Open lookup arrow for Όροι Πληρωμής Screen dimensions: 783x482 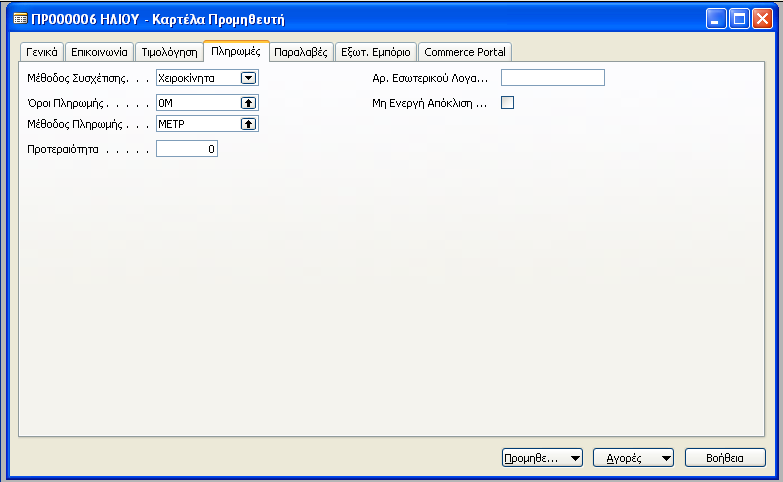click(248, 103)
